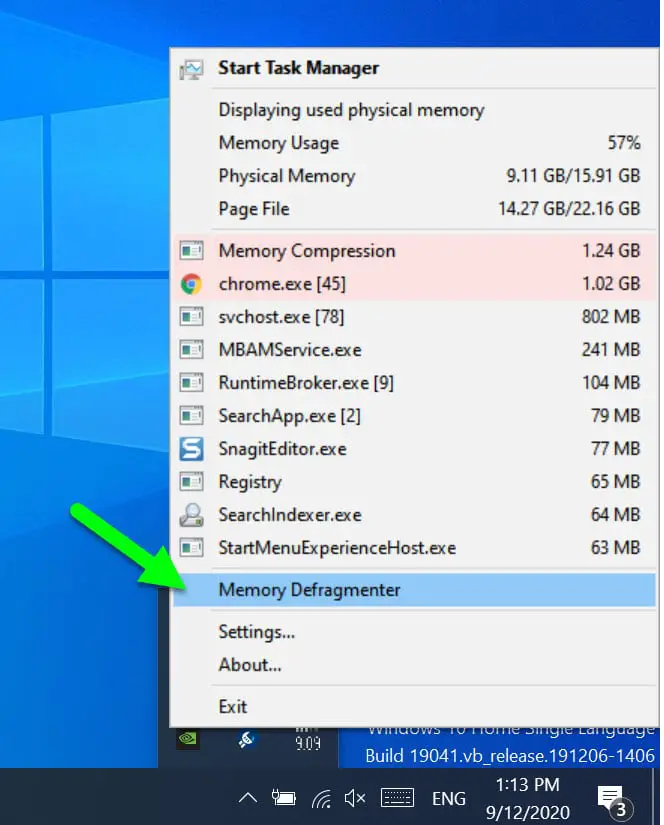Click the Page File label
Screen dimensions: 664x825
(x=254, y=209)
